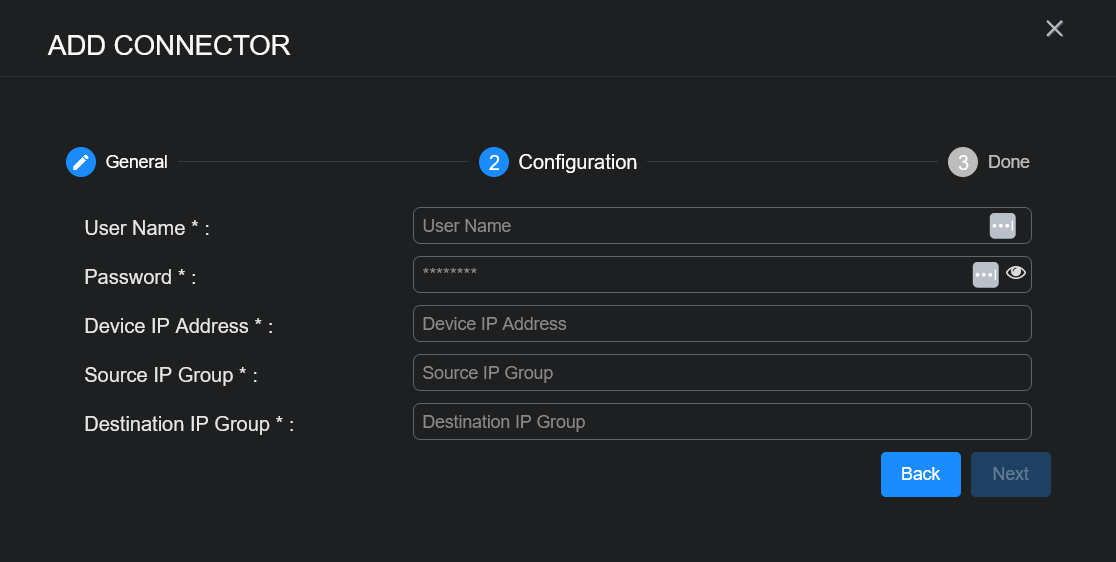Go to the General step label
This screenshot has height=562, width=1116.
(137, 162)
